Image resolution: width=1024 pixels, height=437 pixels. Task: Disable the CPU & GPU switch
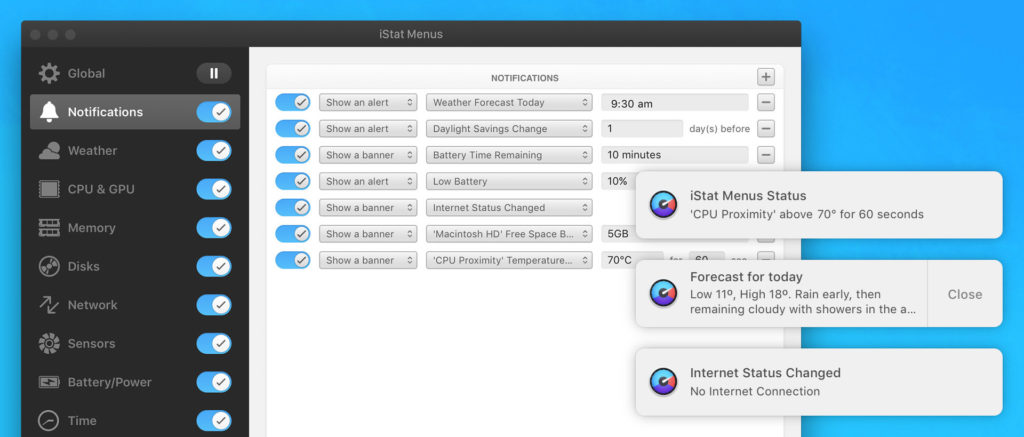coord(214,189)
